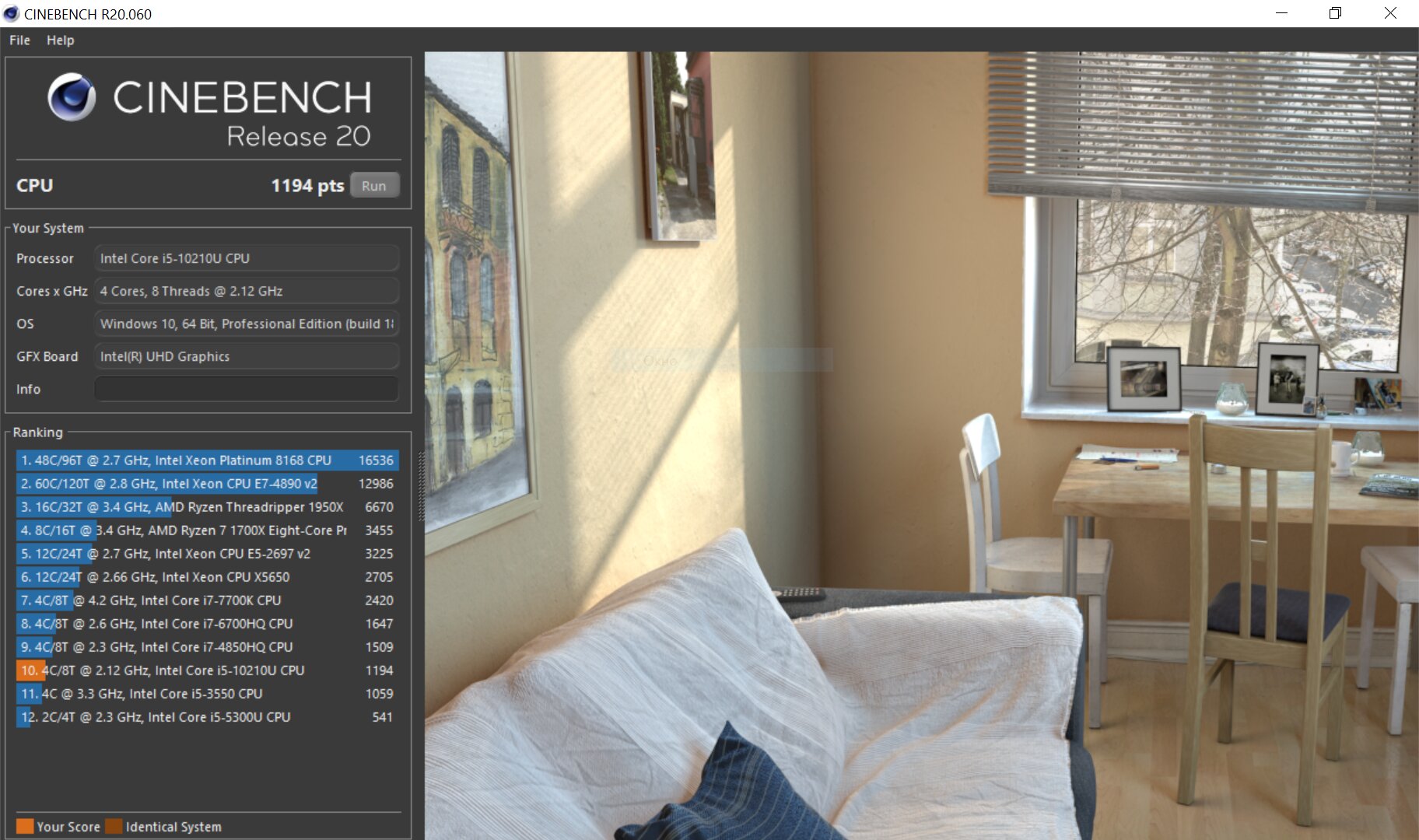
Task: Select highlighted ranking row 10 Core i5-10210U
Action: [x=208, y=670]
